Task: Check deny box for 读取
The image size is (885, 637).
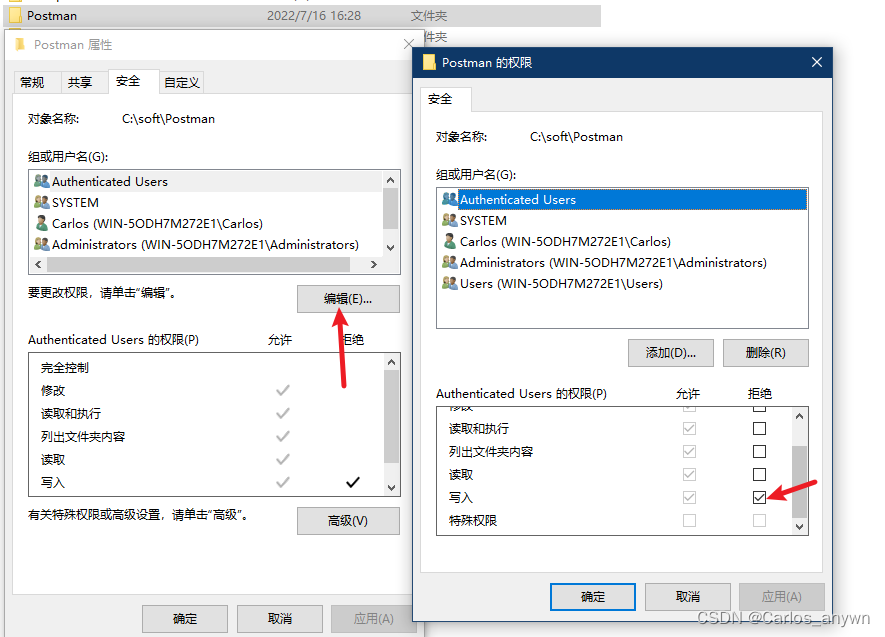Action: (759, 475)
